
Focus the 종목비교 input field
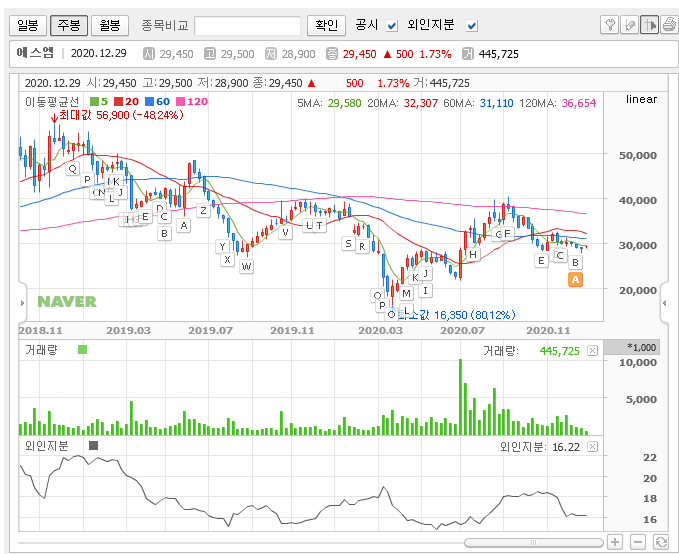click(248, 26)
